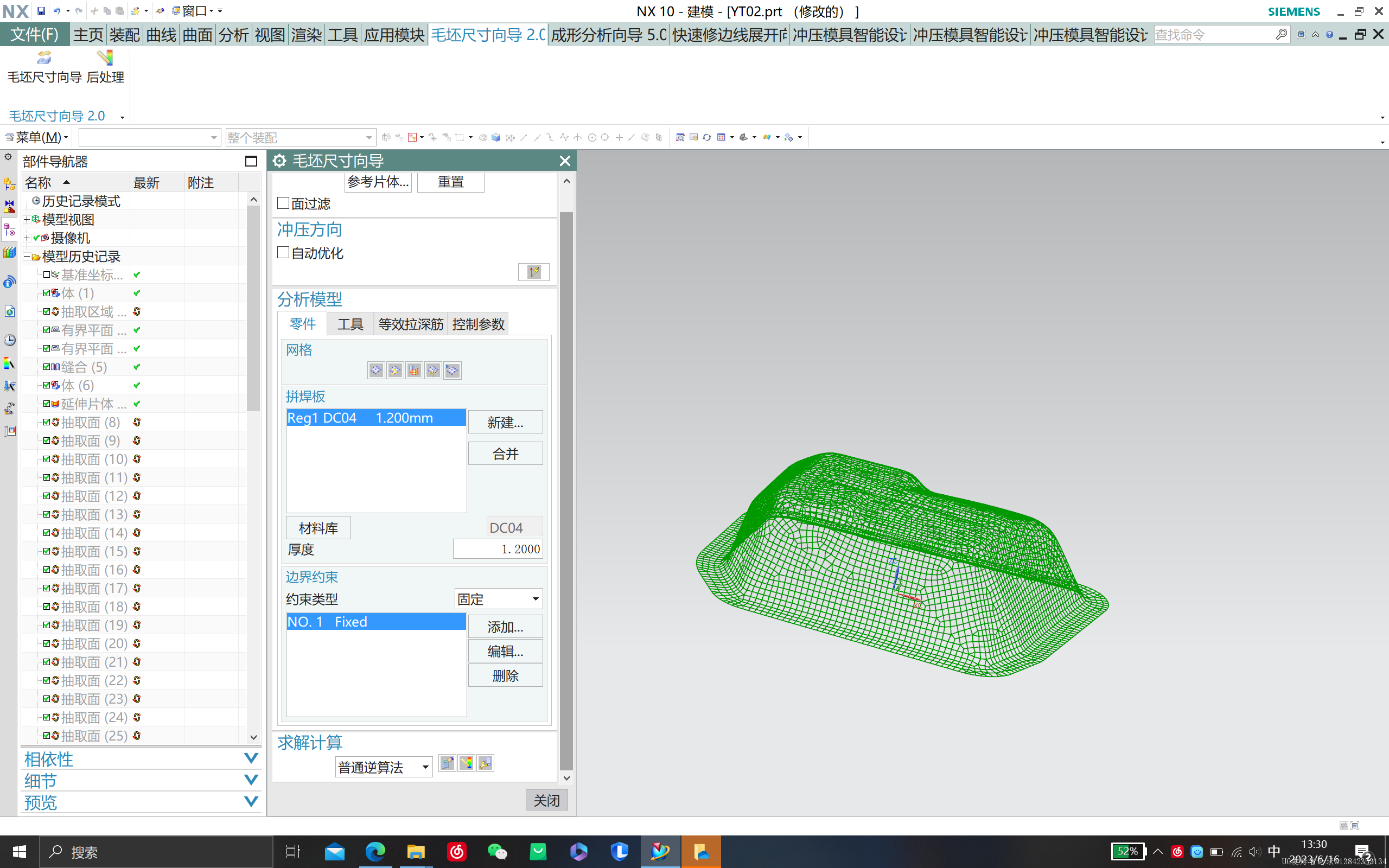Click the save icon in title bar
1389x868 pixels.
pos(41,11)
